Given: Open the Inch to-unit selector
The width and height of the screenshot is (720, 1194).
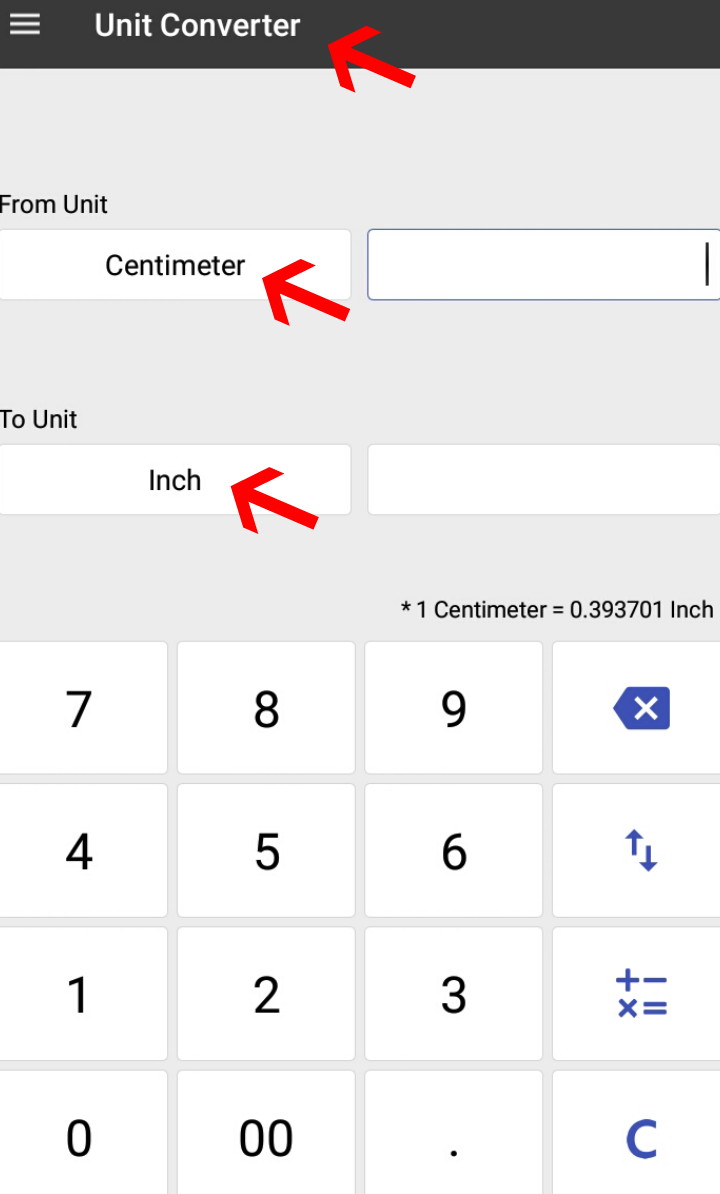Looking at the screenshot, I should (175, 480).
